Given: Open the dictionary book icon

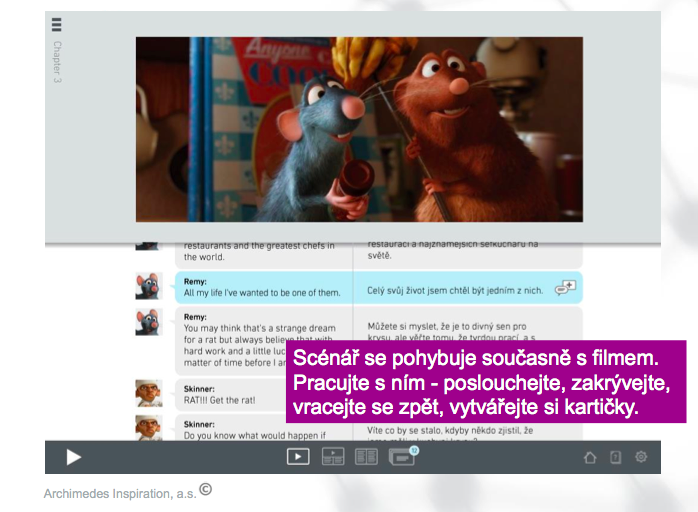Looking at the screenshot, I should click(616, 457).
